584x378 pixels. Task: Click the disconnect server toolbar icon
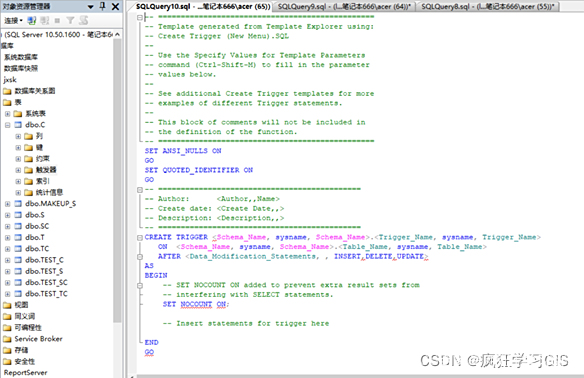click(45, 20)
